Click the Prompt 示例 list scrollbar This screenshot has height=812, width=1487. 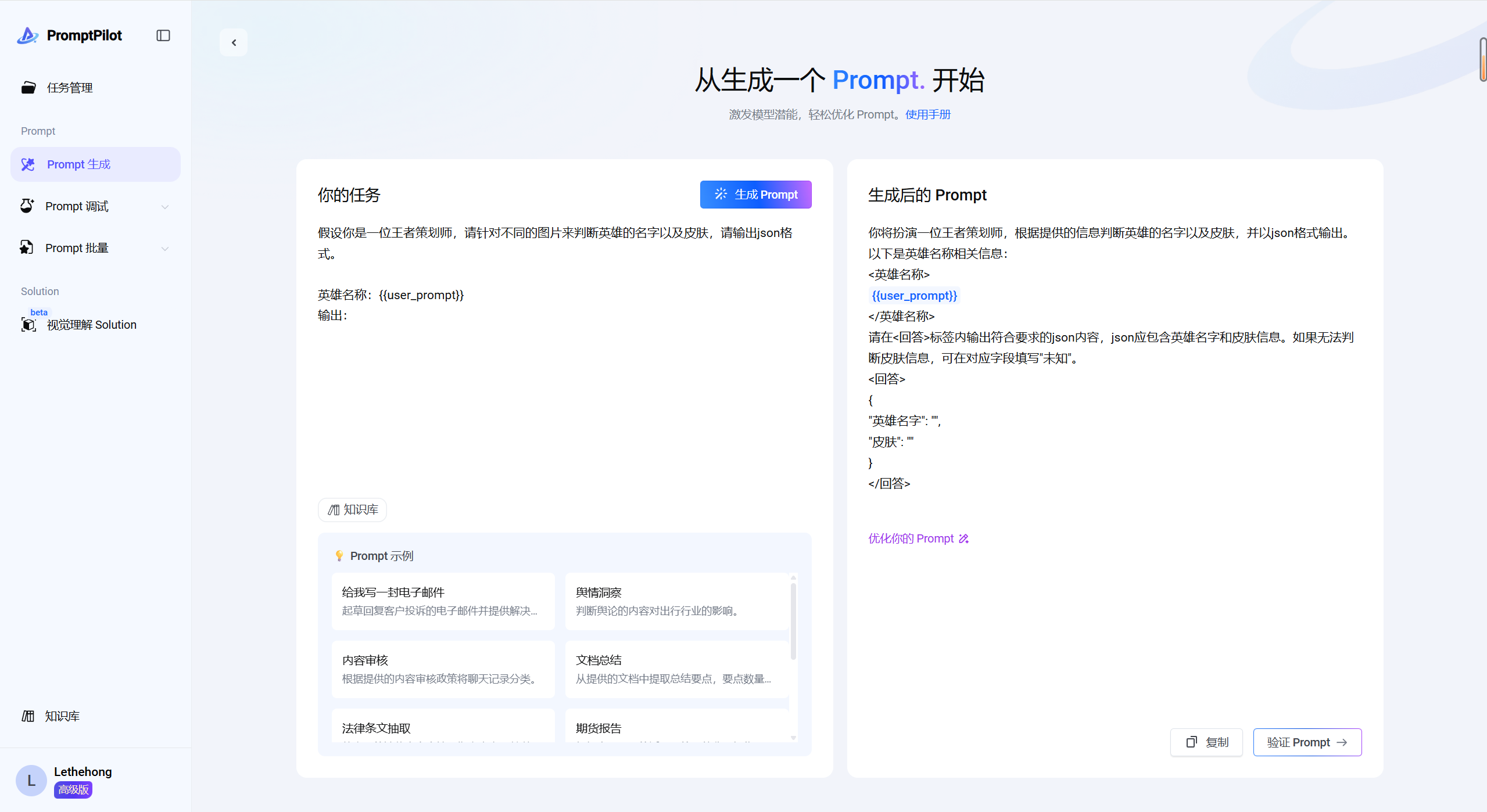click(x=793, y=621)
